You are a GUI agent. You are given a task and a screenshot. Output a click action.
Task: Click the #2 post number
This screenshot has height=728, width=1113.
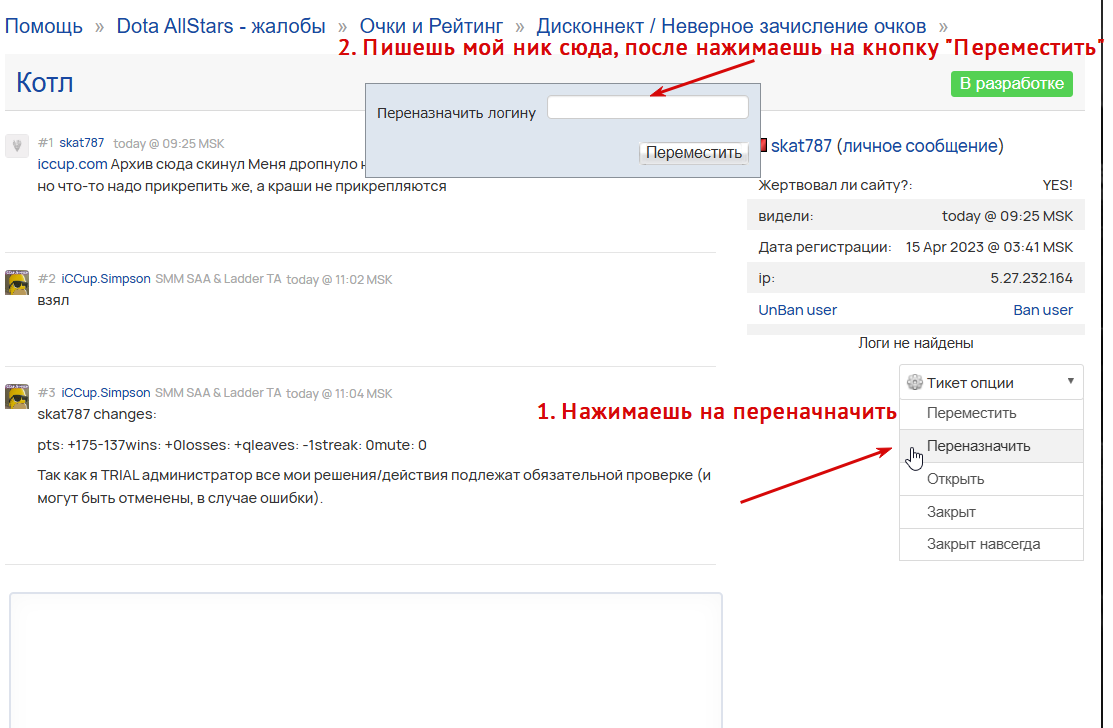[46, 279]
